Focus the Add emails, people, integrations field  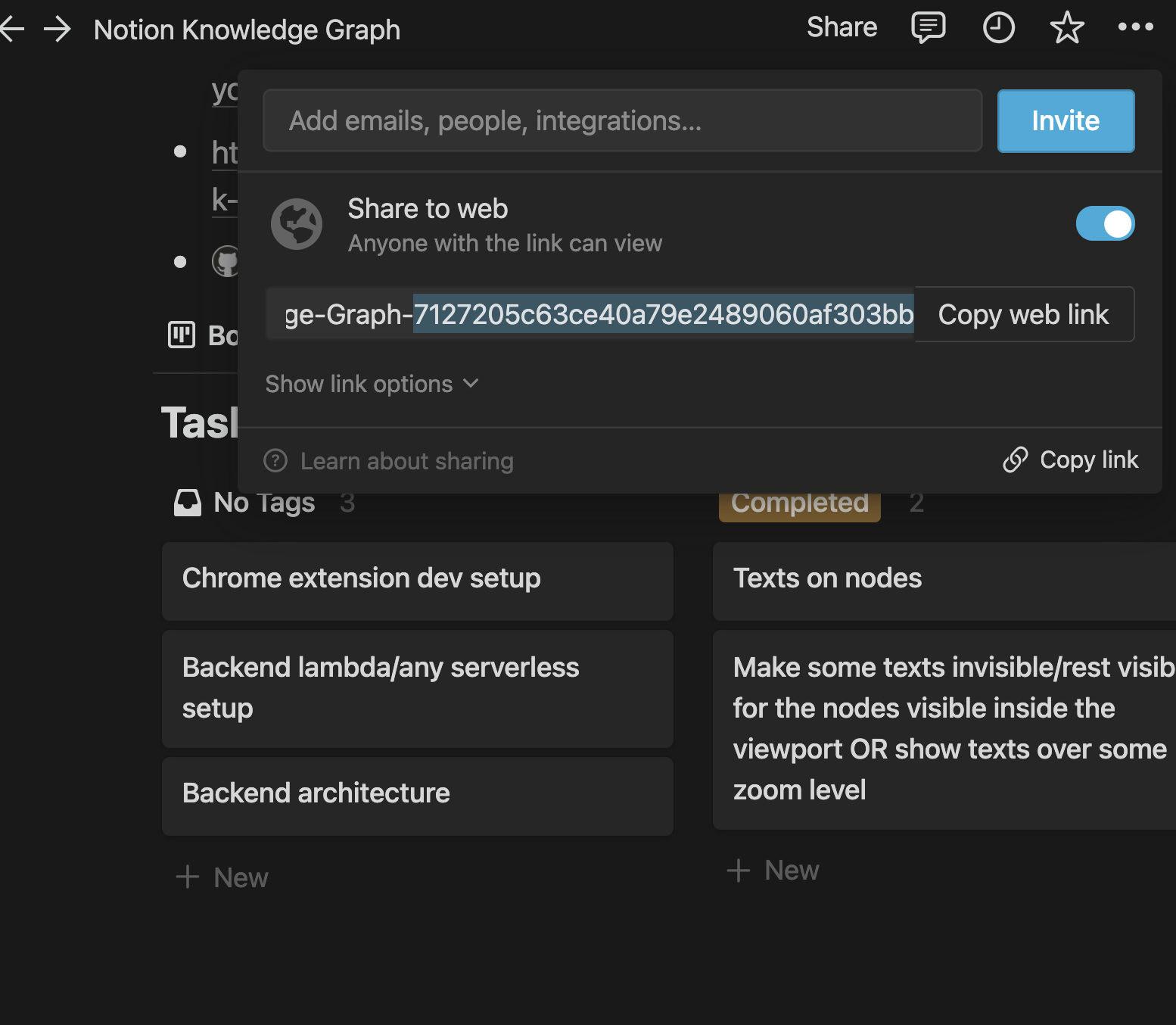tap(622, 121)
